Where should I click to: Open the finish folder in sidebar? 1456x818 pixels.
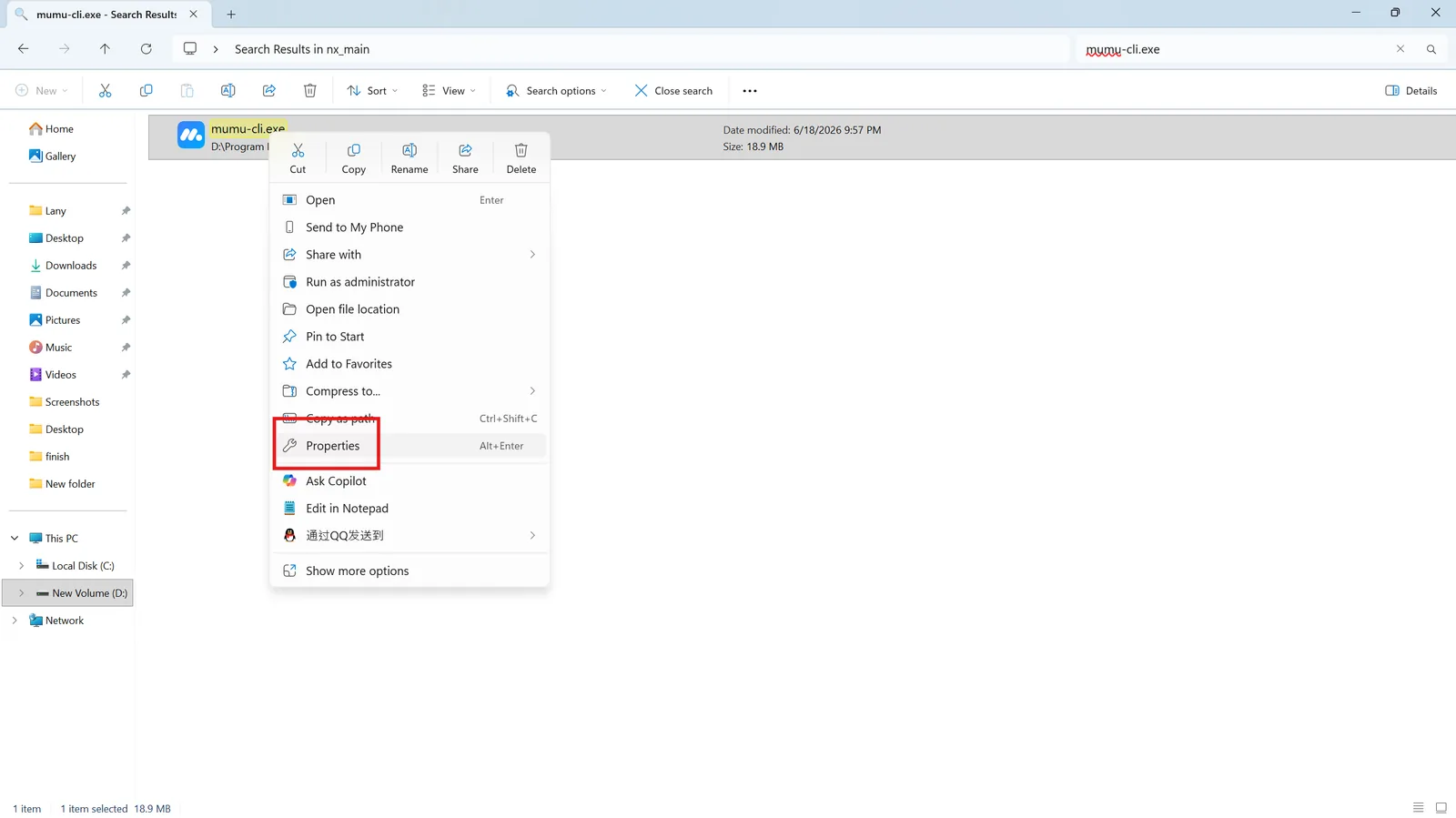[50, 457]
